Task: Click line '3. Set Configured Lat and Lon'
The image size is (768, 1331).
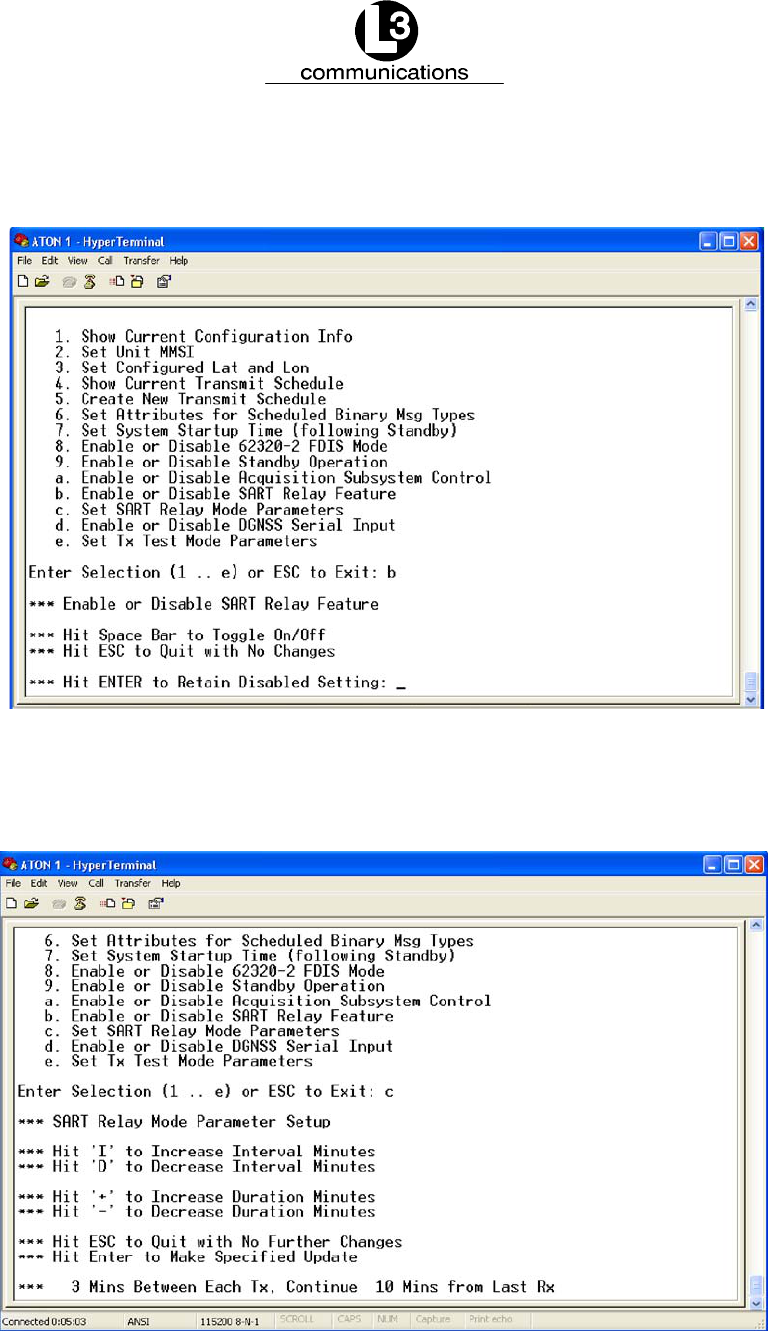Action: click(x=182, y=368)
